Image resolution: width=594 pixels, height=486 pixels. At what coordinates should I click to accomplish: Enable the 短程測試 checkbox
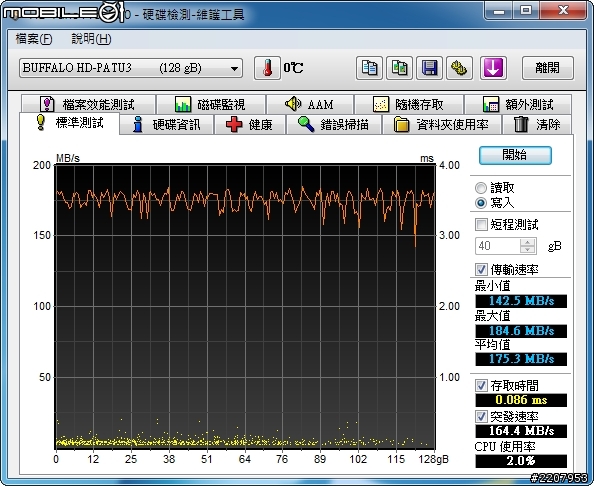coord(481,224)
